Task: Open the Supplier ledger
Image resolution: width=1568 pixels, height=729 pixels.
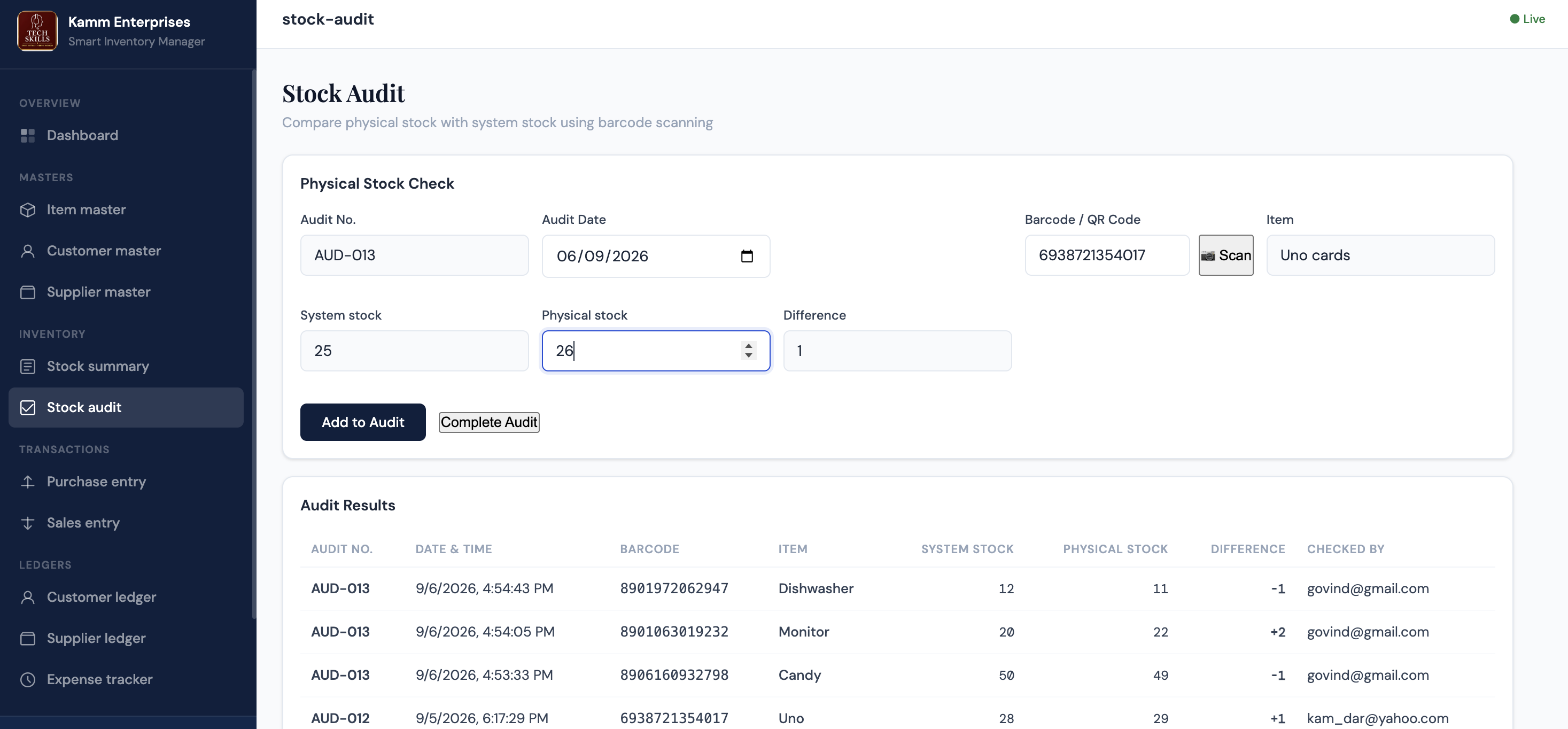Action: 126,638
